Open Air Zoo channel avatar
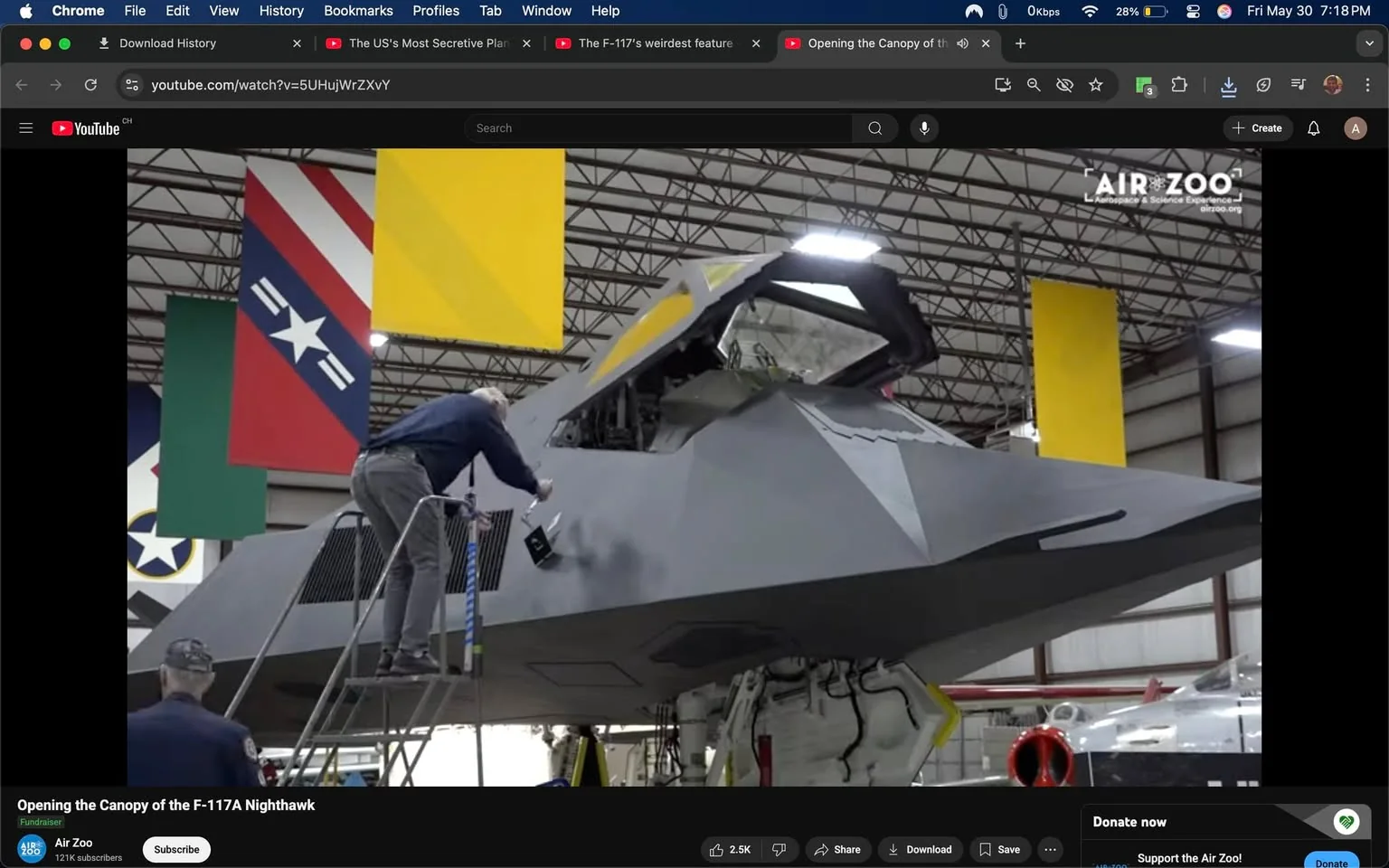This screenshot has height=868, width=1389. coord(32,850)
